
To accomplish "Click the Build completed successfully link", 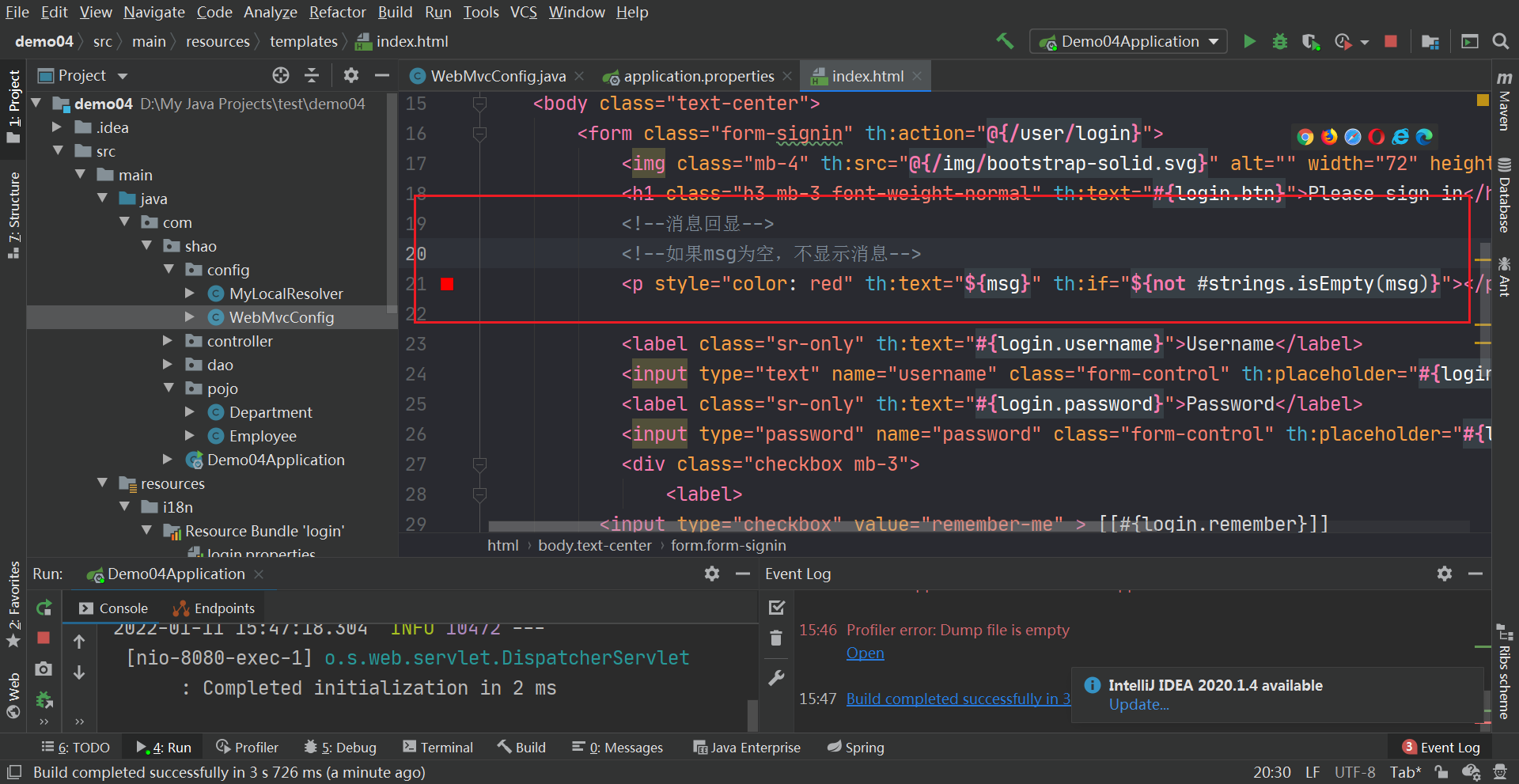I will coord(958,699).
